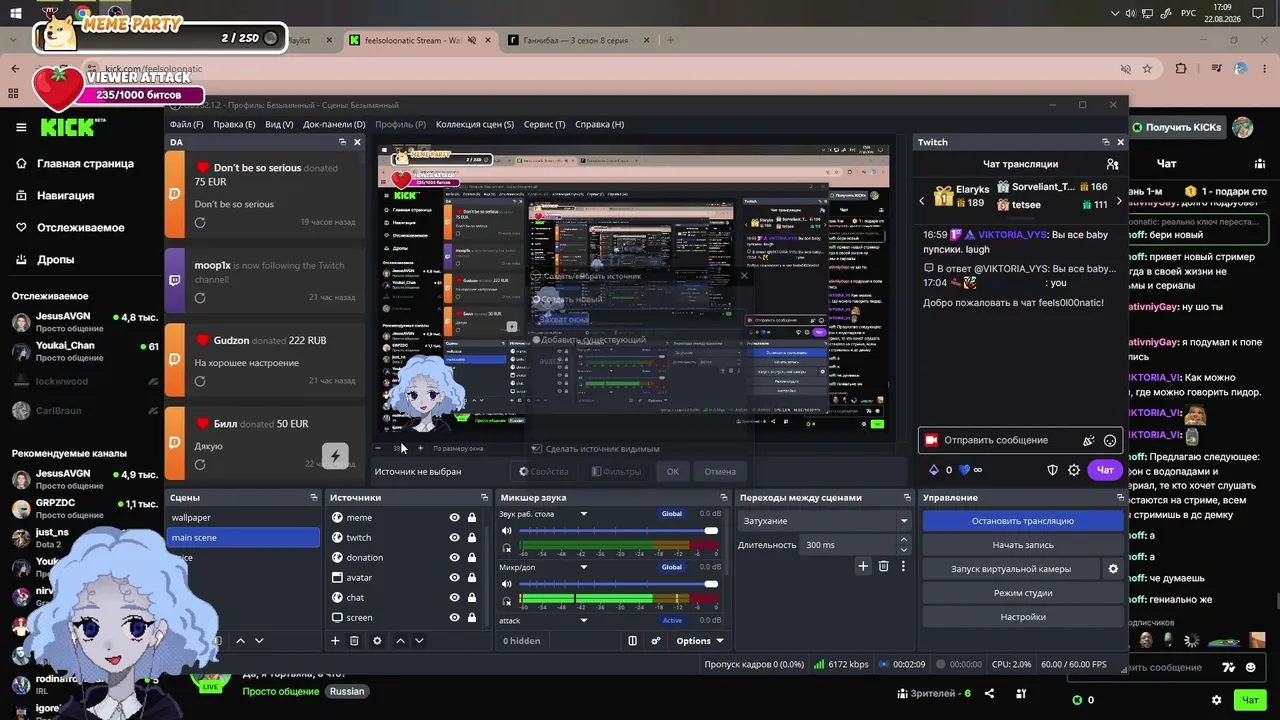Click the lightning bolt button in DA panel
Image resolution: width=1280 pixels, height=720 pixels.
coord(335,455)
